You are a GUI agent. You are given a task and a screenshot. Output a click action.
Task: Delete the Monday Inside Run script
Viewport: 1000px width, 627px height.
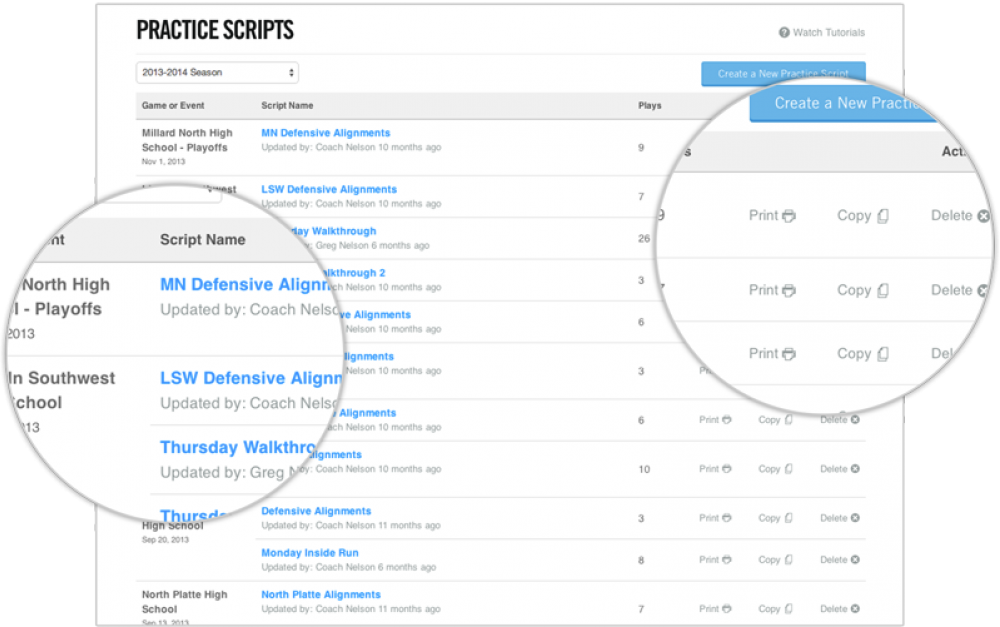[x=839, y=559]
